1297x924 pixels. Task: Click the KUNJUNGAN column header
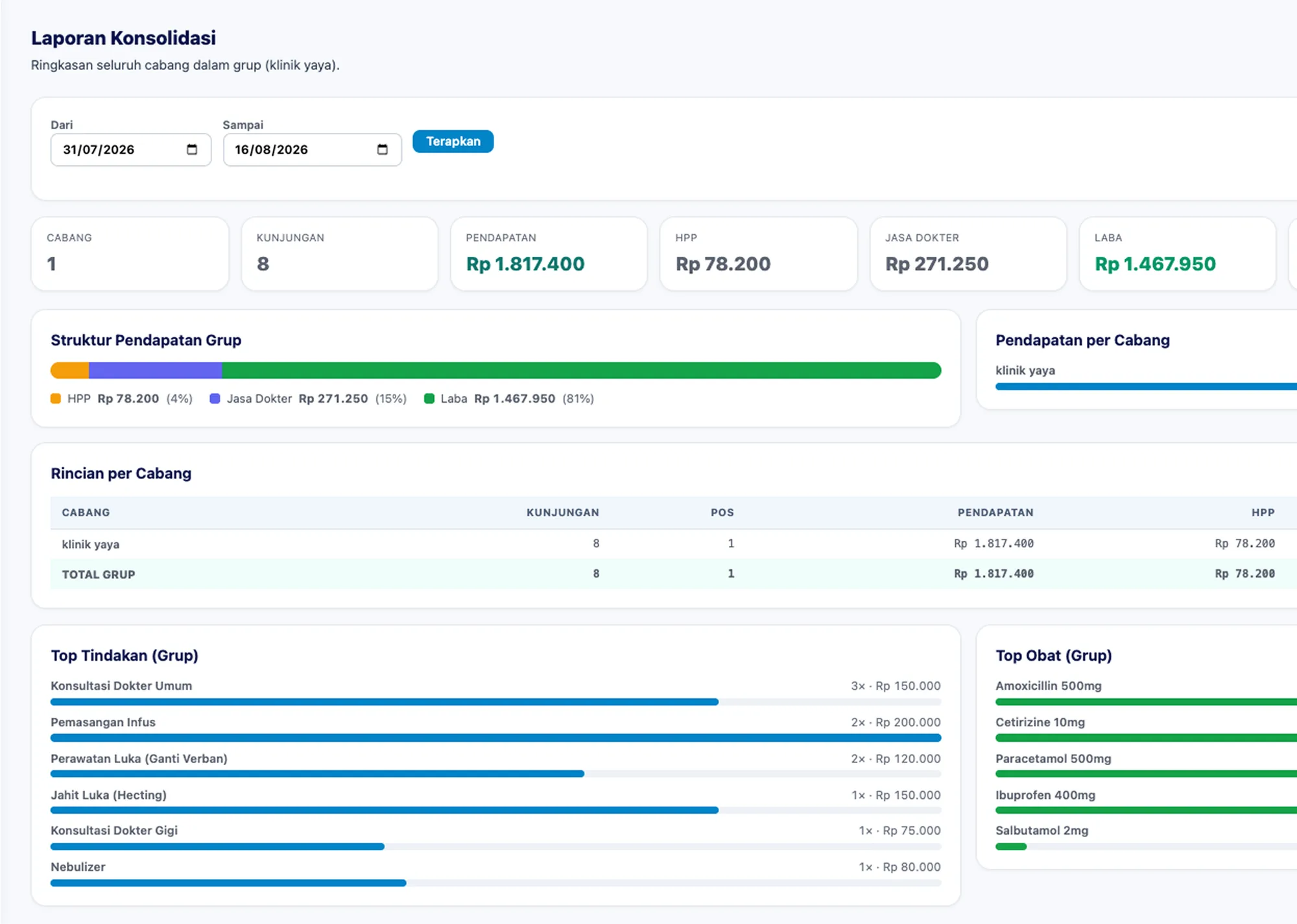(x=563, y=513)
